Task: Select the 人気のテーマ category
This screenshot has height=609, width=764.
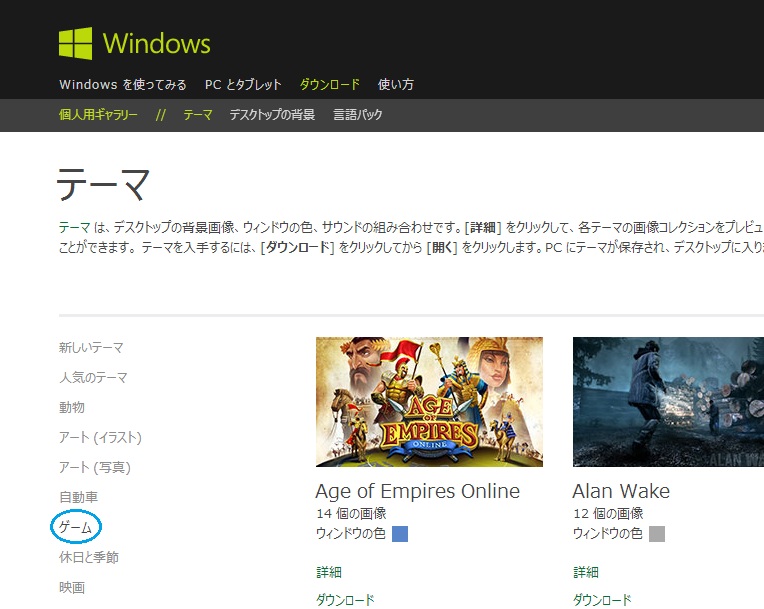Action: tap(93, 378)
